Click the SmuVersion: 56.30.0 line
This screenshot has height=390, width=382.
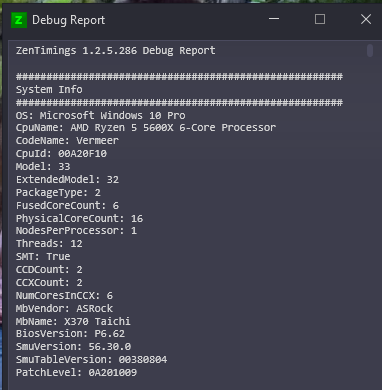pyautogui.click(x=73, y=347)
